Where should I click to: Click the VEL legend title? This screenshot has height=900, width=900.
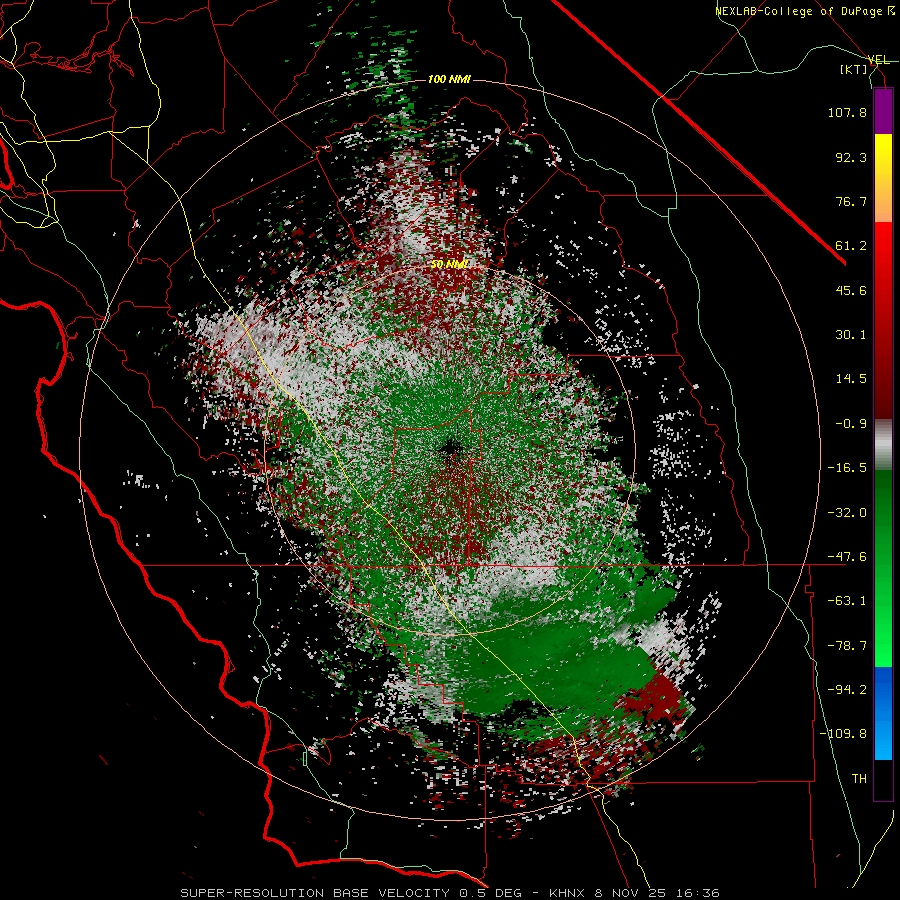[879, 60]
